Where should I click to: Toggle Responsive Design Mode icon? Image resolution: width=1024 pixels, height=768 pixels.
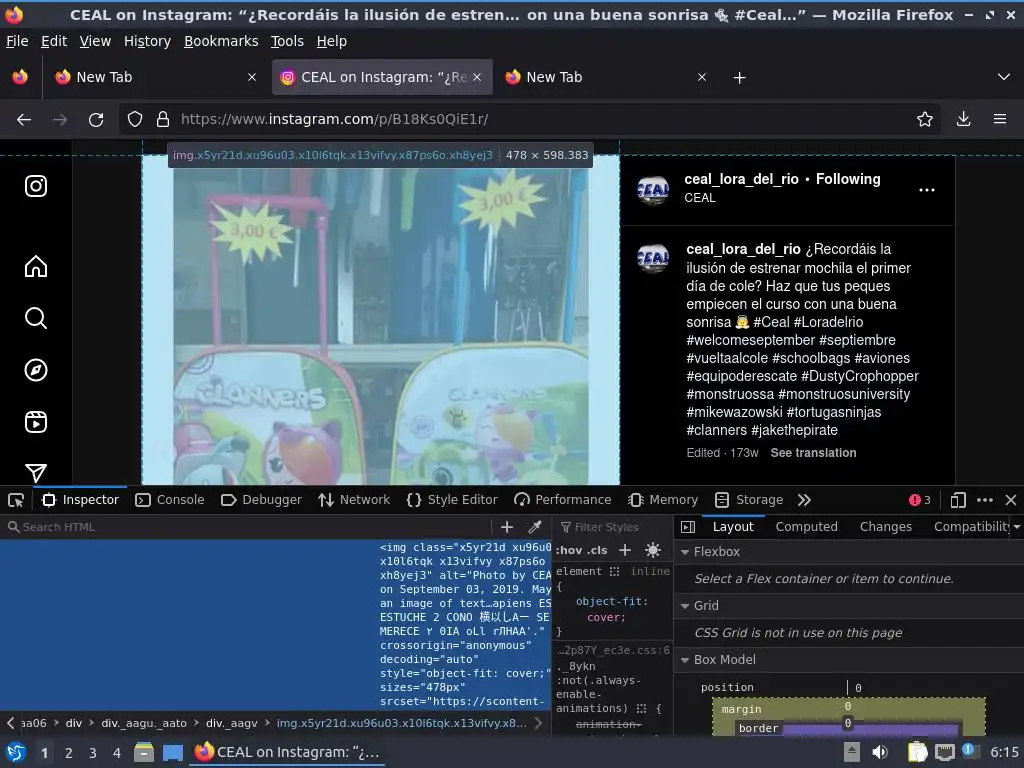(x=958, y=500)
